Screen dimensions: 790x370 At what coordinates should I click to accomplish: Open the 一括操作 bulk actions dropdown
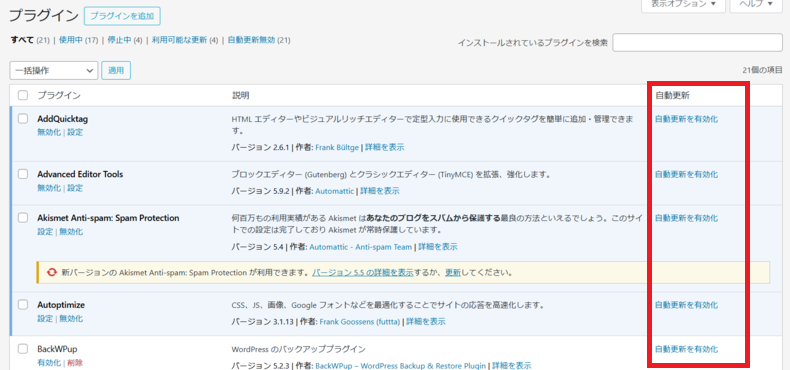[54, 71]
